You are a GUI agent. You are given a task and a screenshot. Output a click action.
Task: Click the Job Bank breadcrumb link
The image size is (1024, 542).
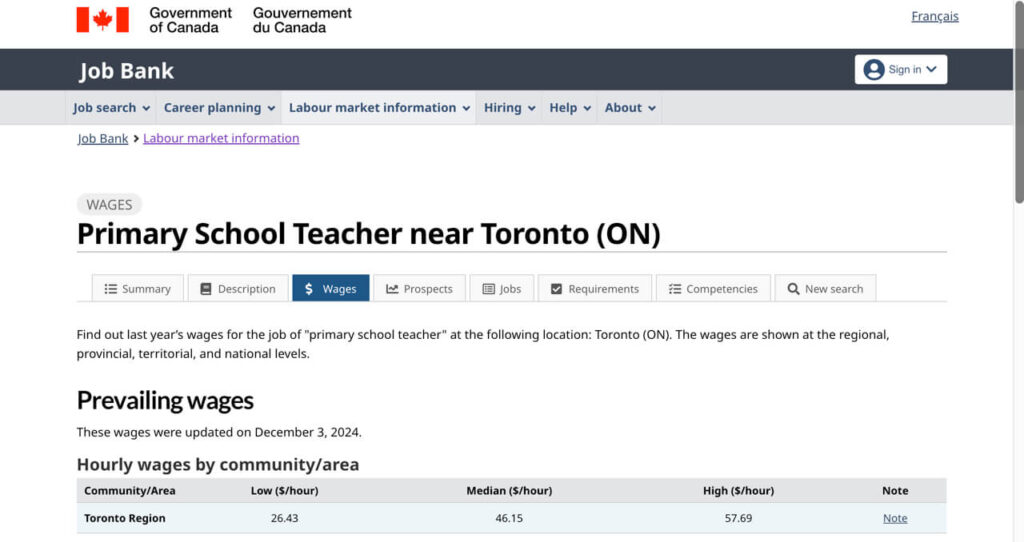pyautogui.click(x=103, y=138)
